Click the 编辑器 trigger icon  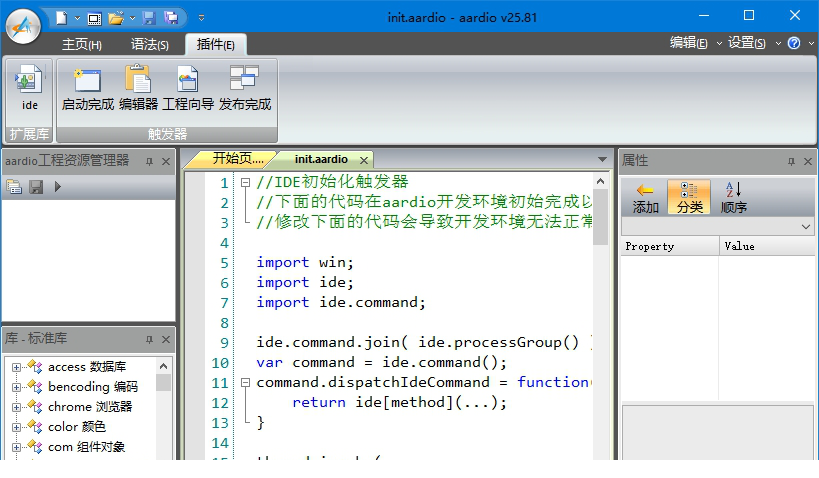[x=138, y=88]
